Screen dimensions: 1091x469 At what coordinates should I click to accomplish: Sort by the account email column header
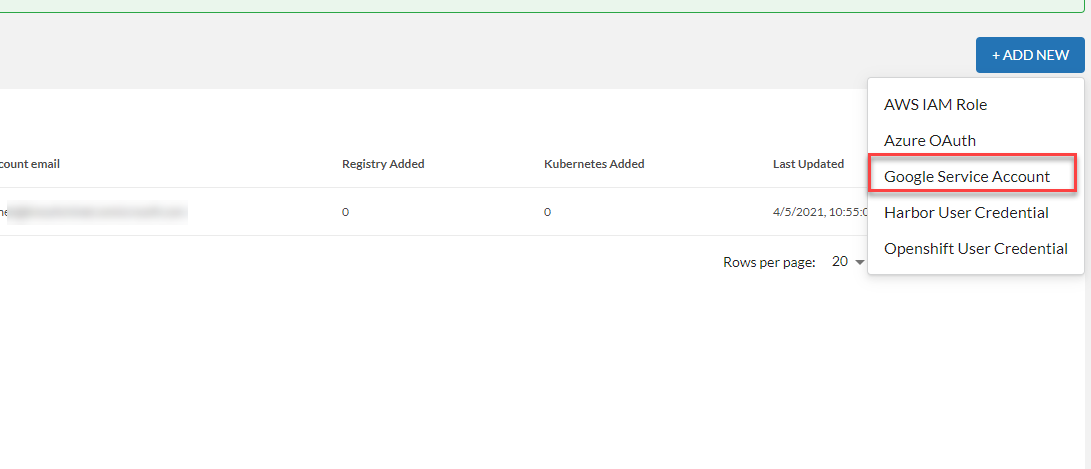pos(30,164)
